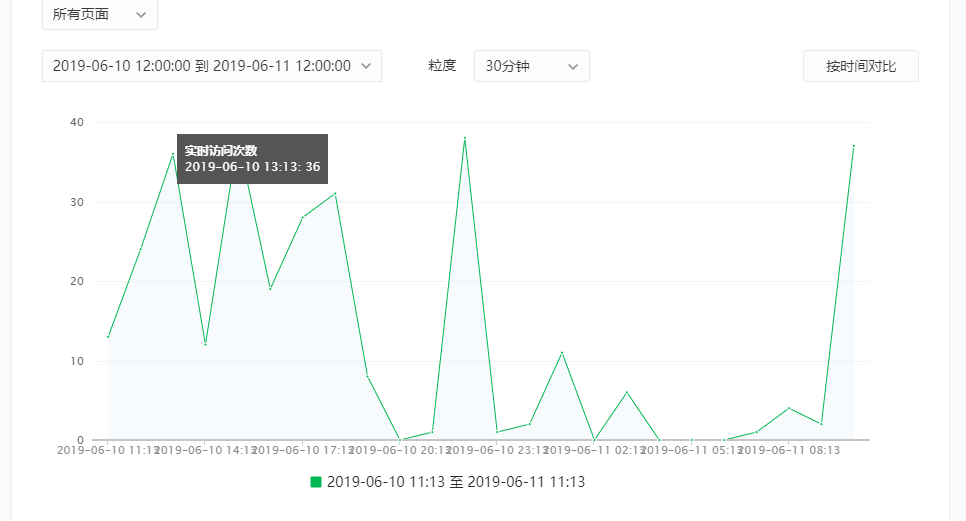Click the y-axis label 40
Screen dimensions: 966x521
click(x=77, y=122)
